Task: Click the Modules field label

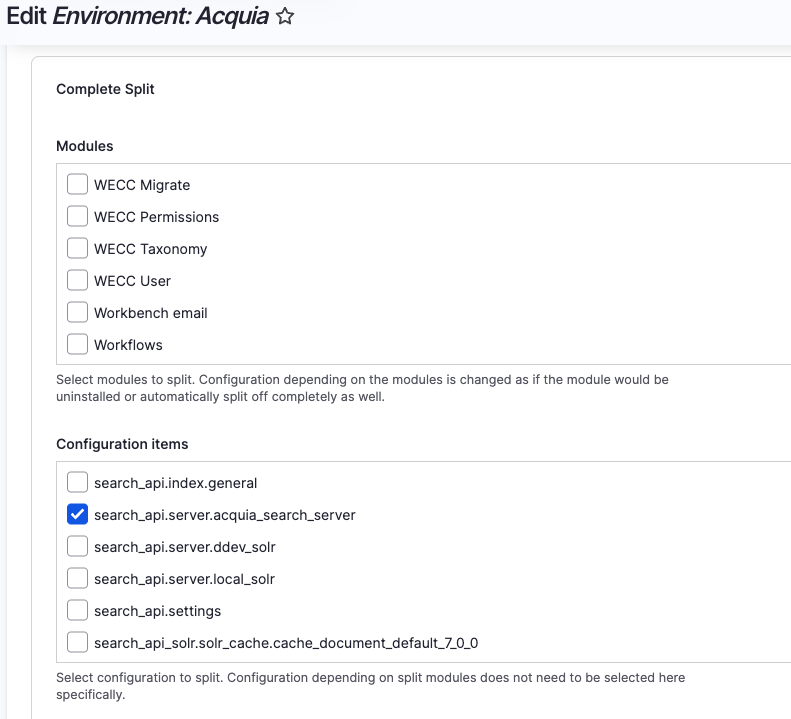Action: pos(85,146)
